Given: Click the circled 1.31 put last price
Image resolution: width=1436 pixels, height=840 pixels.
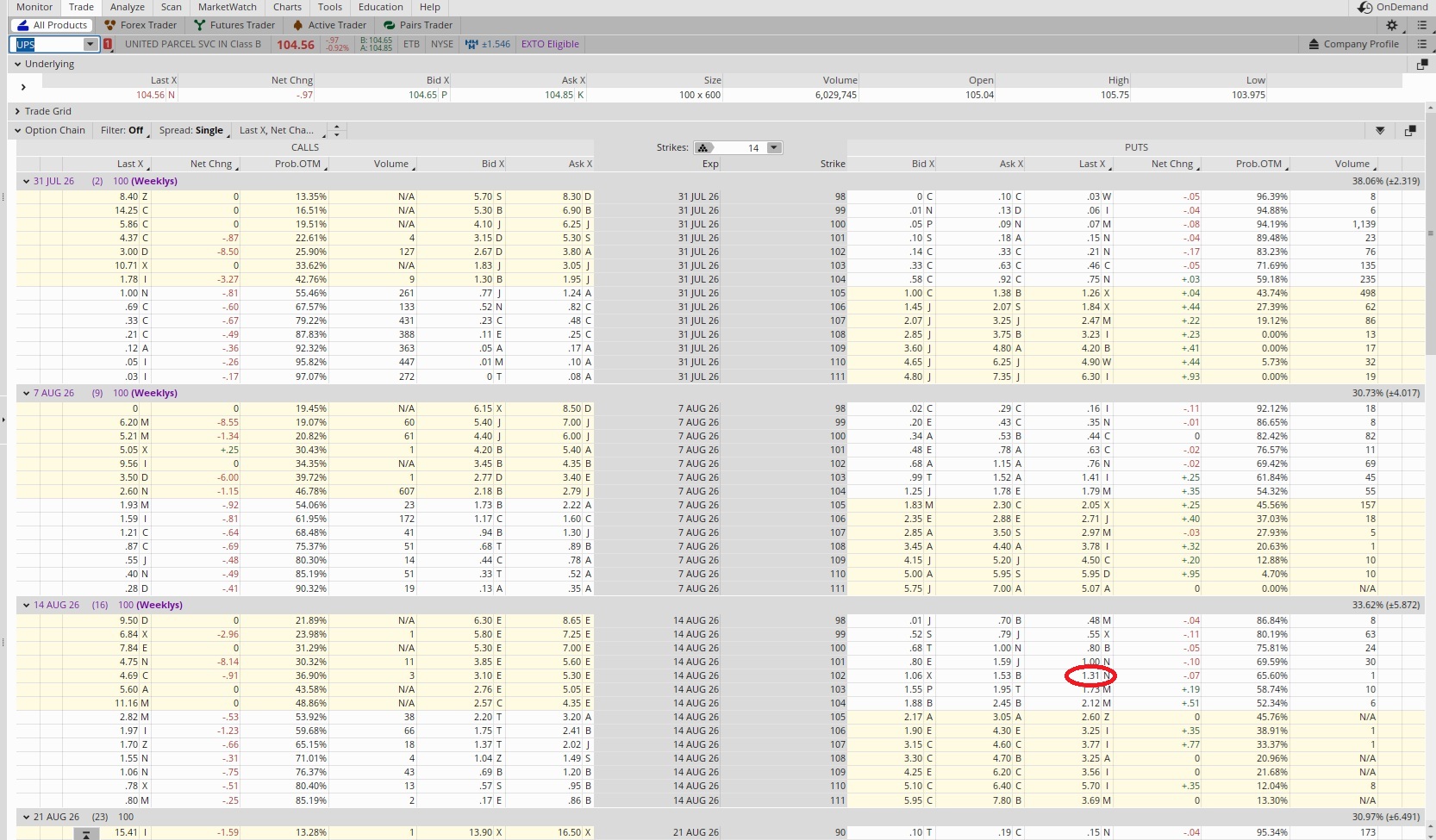Looking at the screenshot, I should tap(1090, 675).
